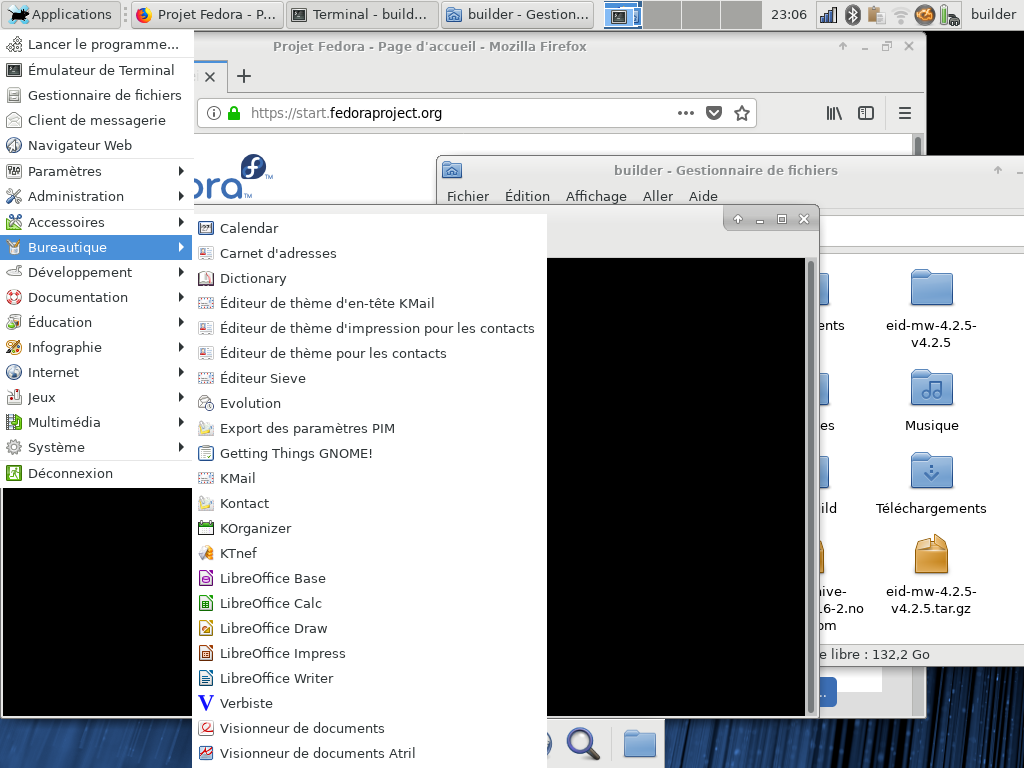Expand the Développement submenu
This screenshot has height=768, width=1024.
97,272
